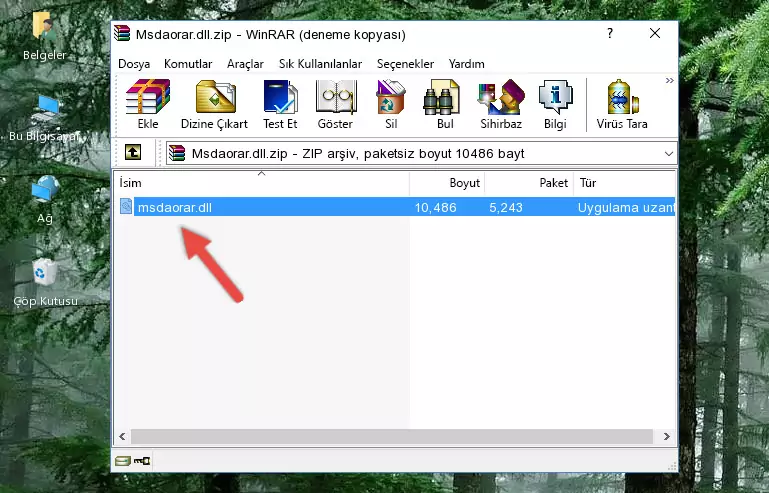
Task: Select the msdaorar.dll file row
Action: click(395, 207)
